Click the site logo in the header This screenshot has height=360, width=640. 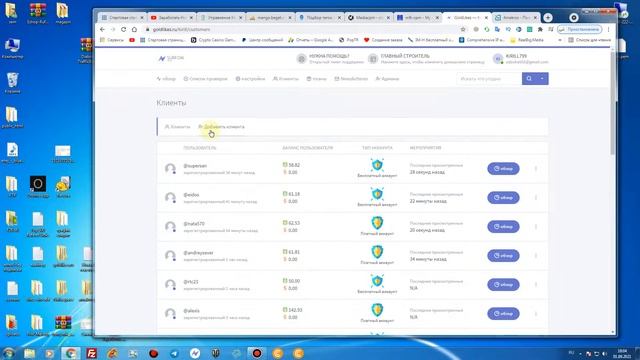171,58
